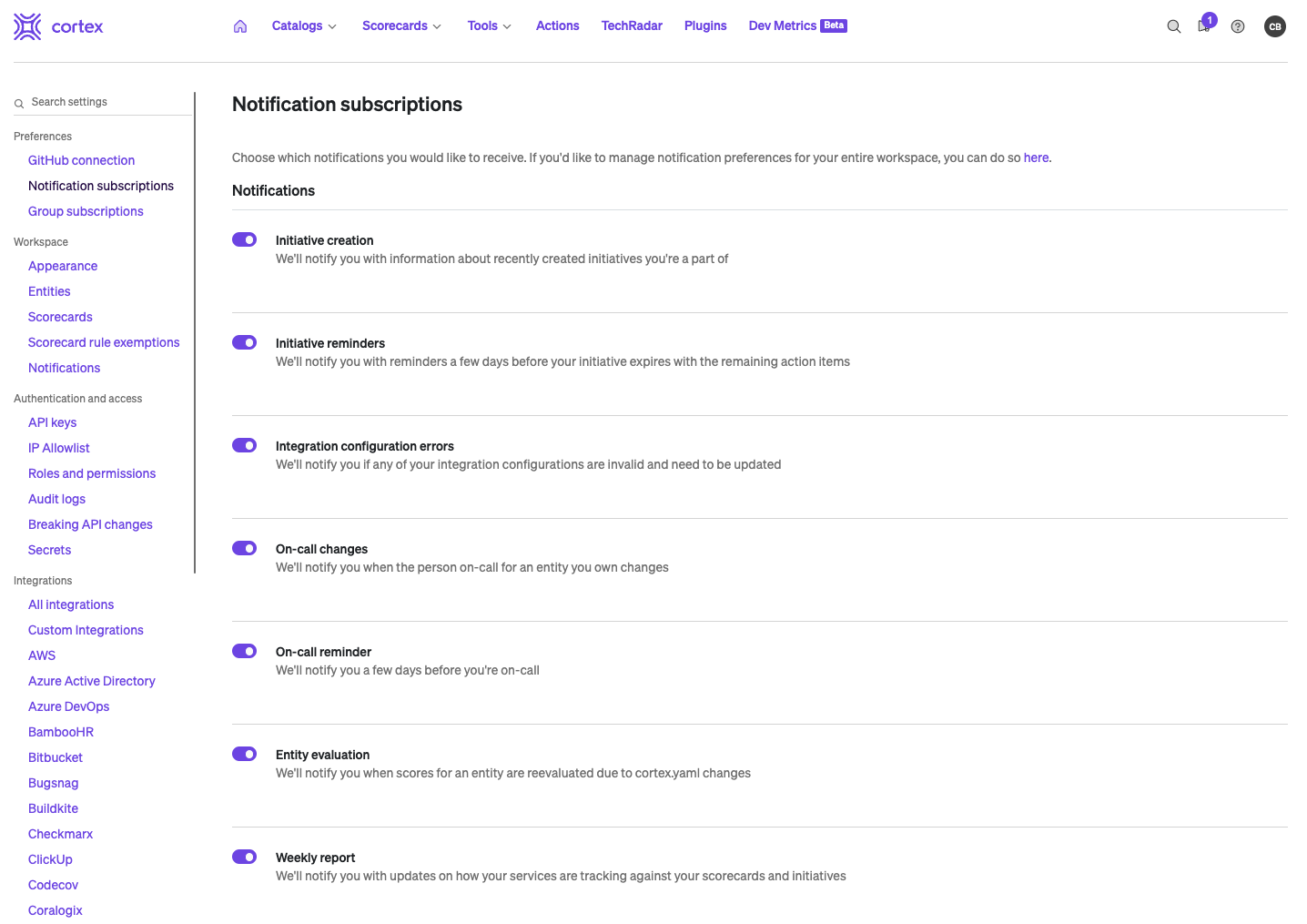Open the Scorecards dropdown menu
1307x924 pixels.
(401, 26)
